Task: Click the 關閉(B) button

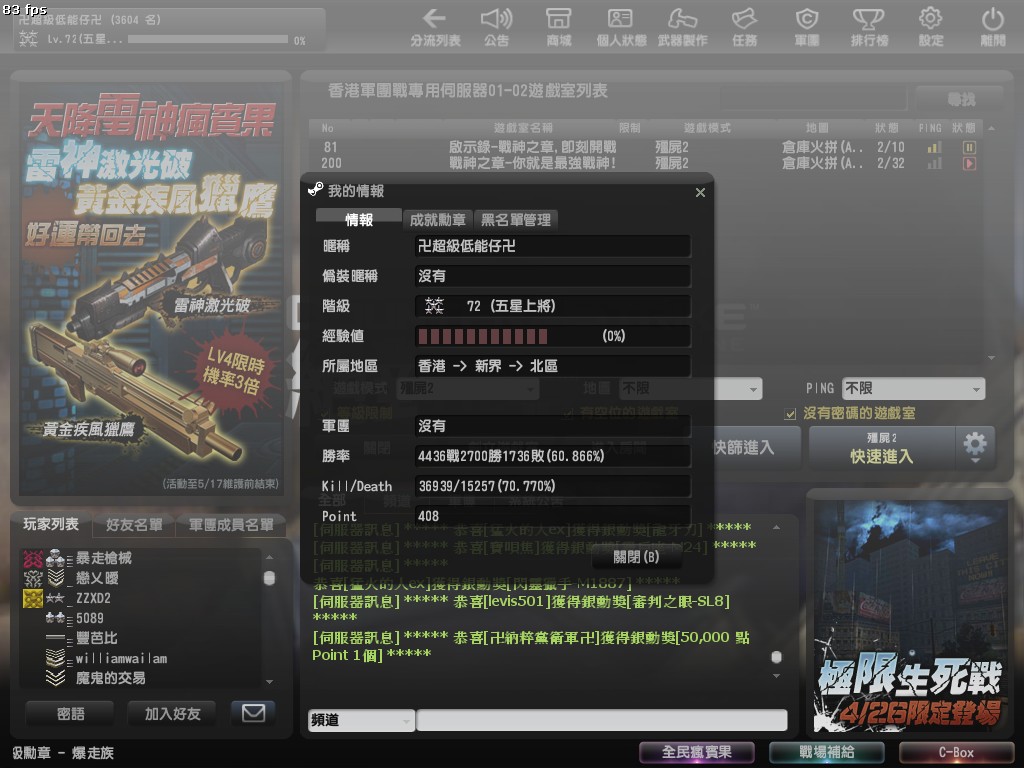Action: pyautogui.click(x=636, y=556)
